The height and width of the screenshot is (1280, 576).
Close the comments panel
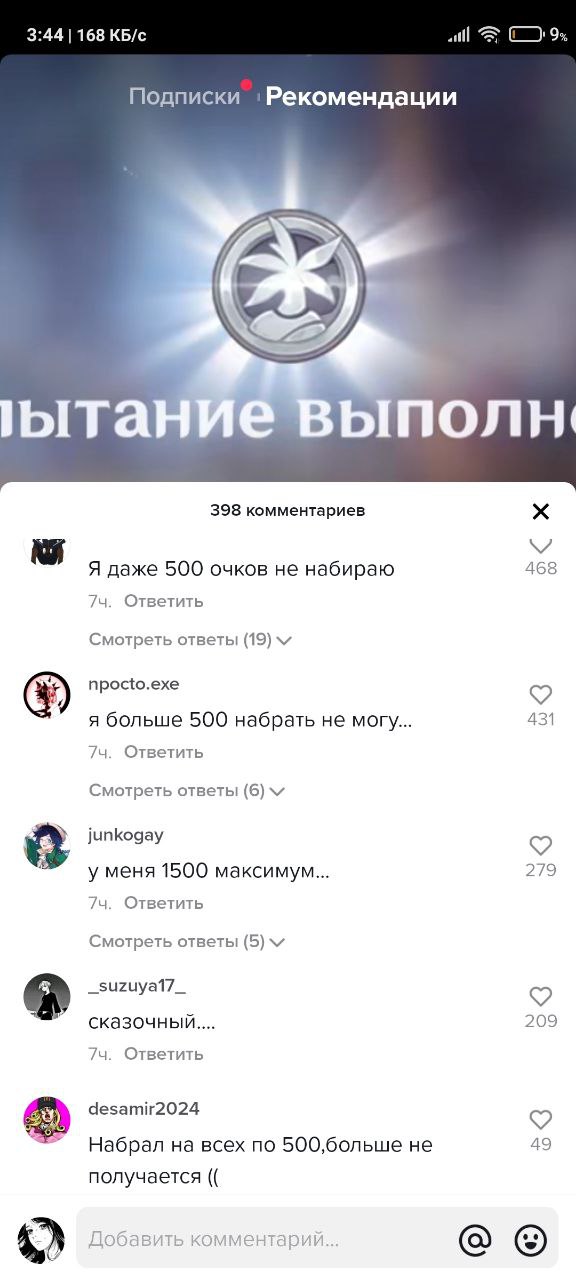541,512
